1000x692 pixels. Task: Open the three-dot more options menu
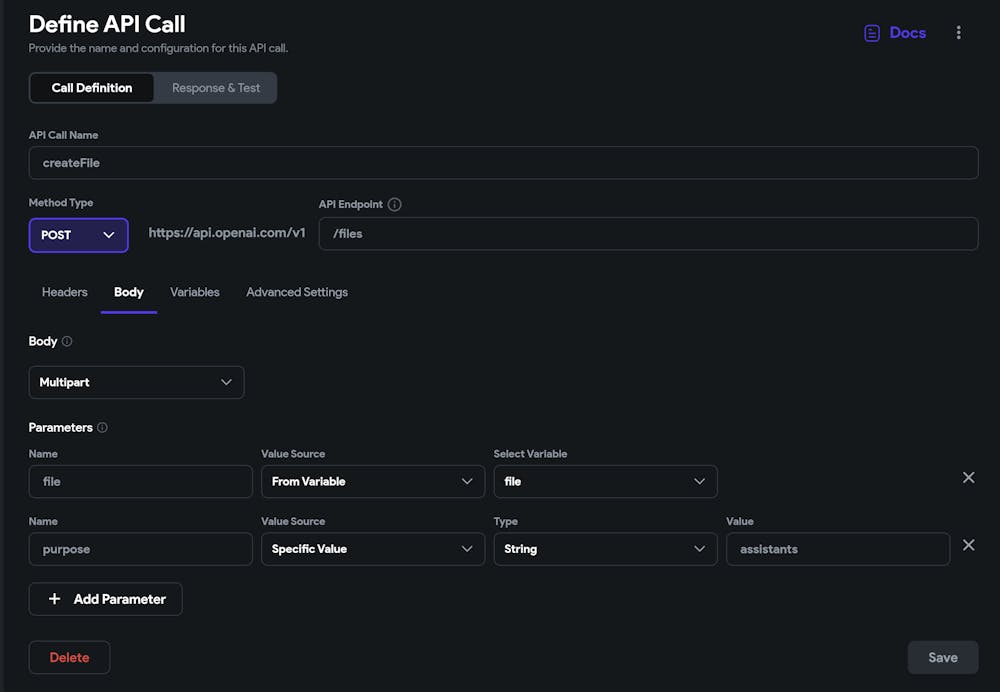[958, 33]
